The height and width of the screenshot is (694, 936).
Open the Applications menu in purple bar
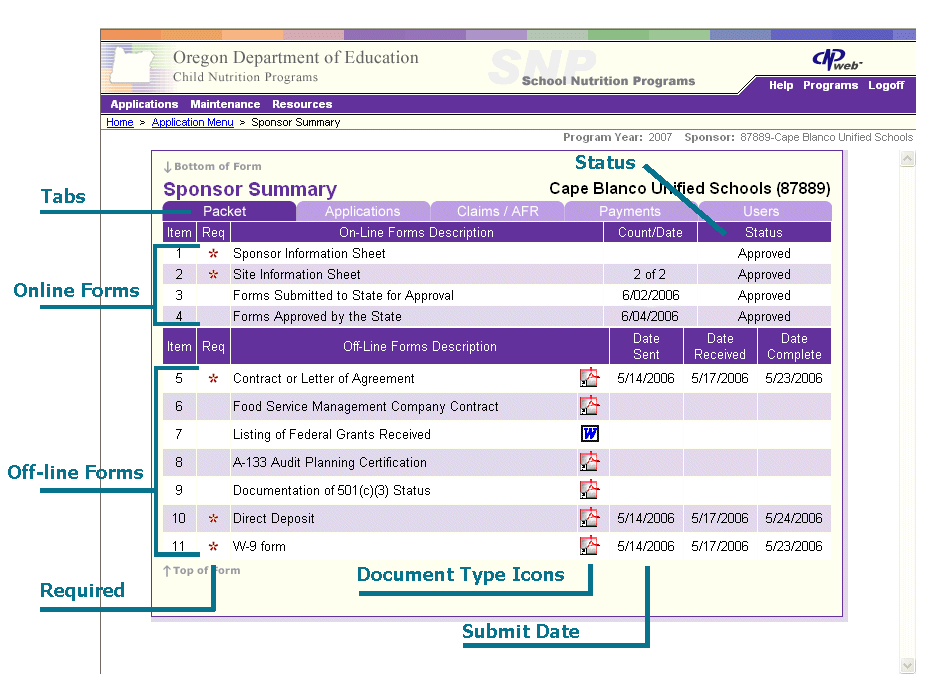point(144,104)
